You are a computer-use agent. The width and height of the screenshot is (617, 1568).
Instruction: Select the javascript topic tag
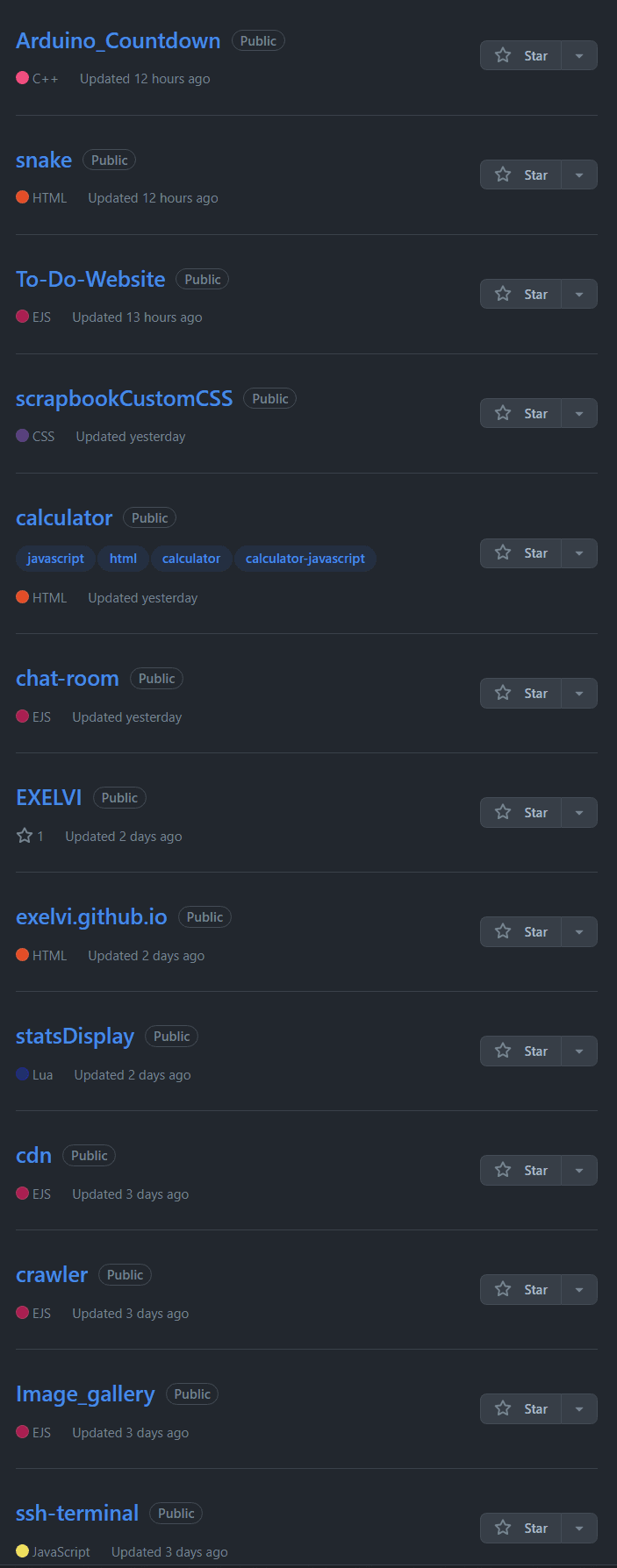(x=55, y=559)
